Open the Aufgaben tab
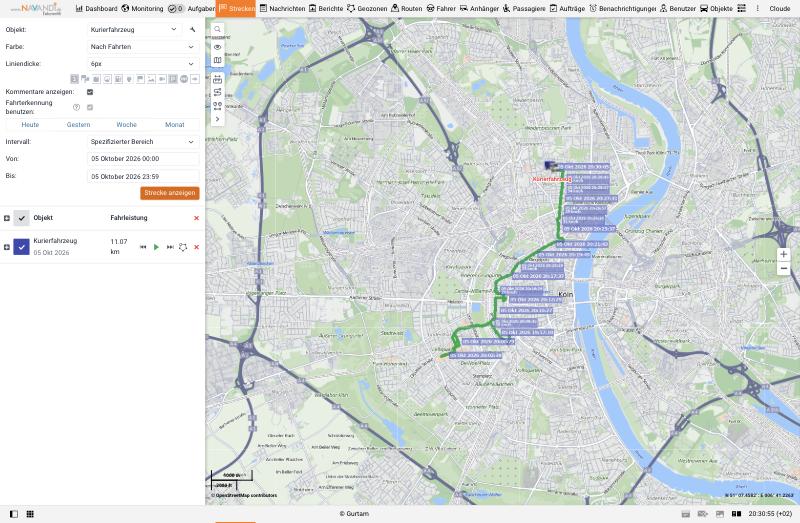800x523 pixels. [192, 9]
